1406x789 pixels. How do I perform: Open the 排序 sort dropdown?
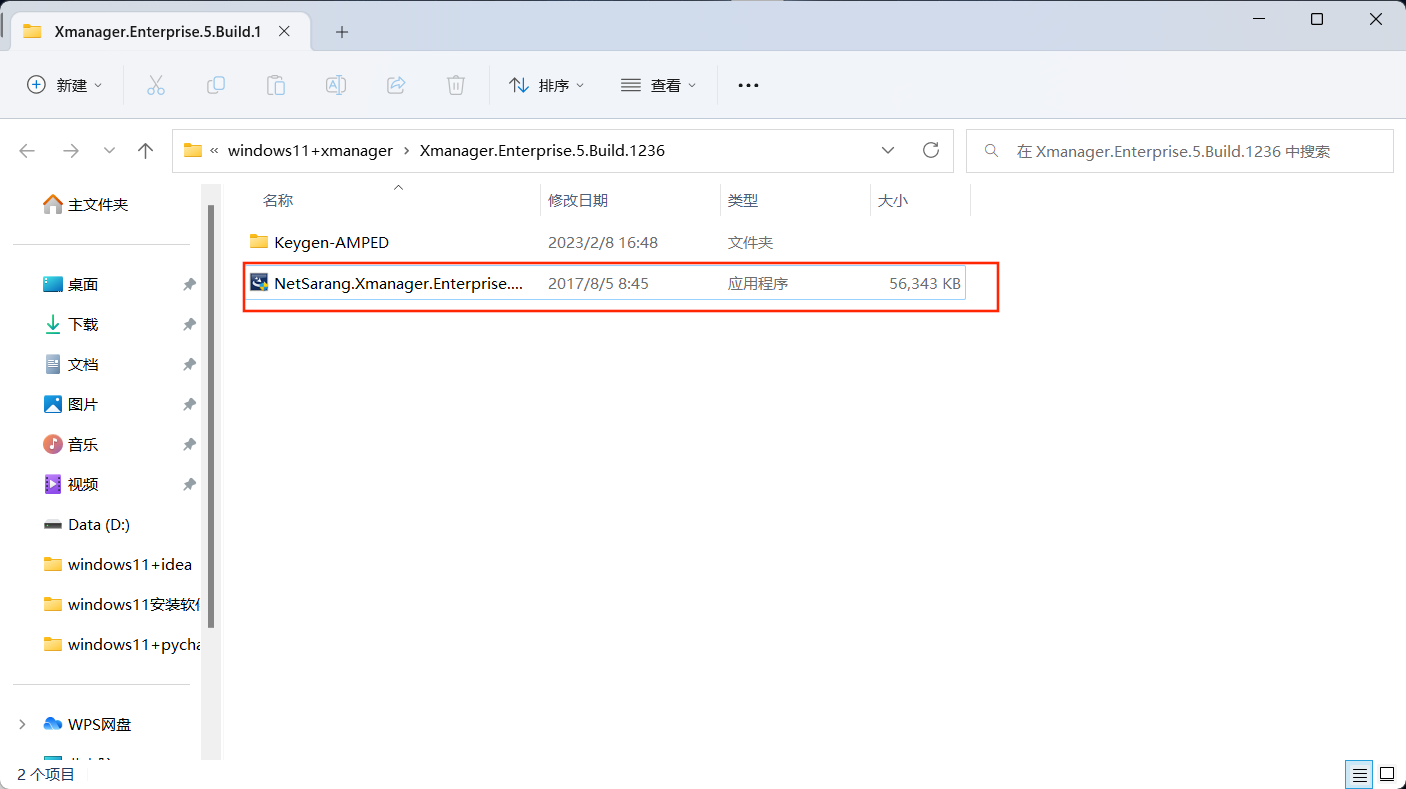point(547,86)
